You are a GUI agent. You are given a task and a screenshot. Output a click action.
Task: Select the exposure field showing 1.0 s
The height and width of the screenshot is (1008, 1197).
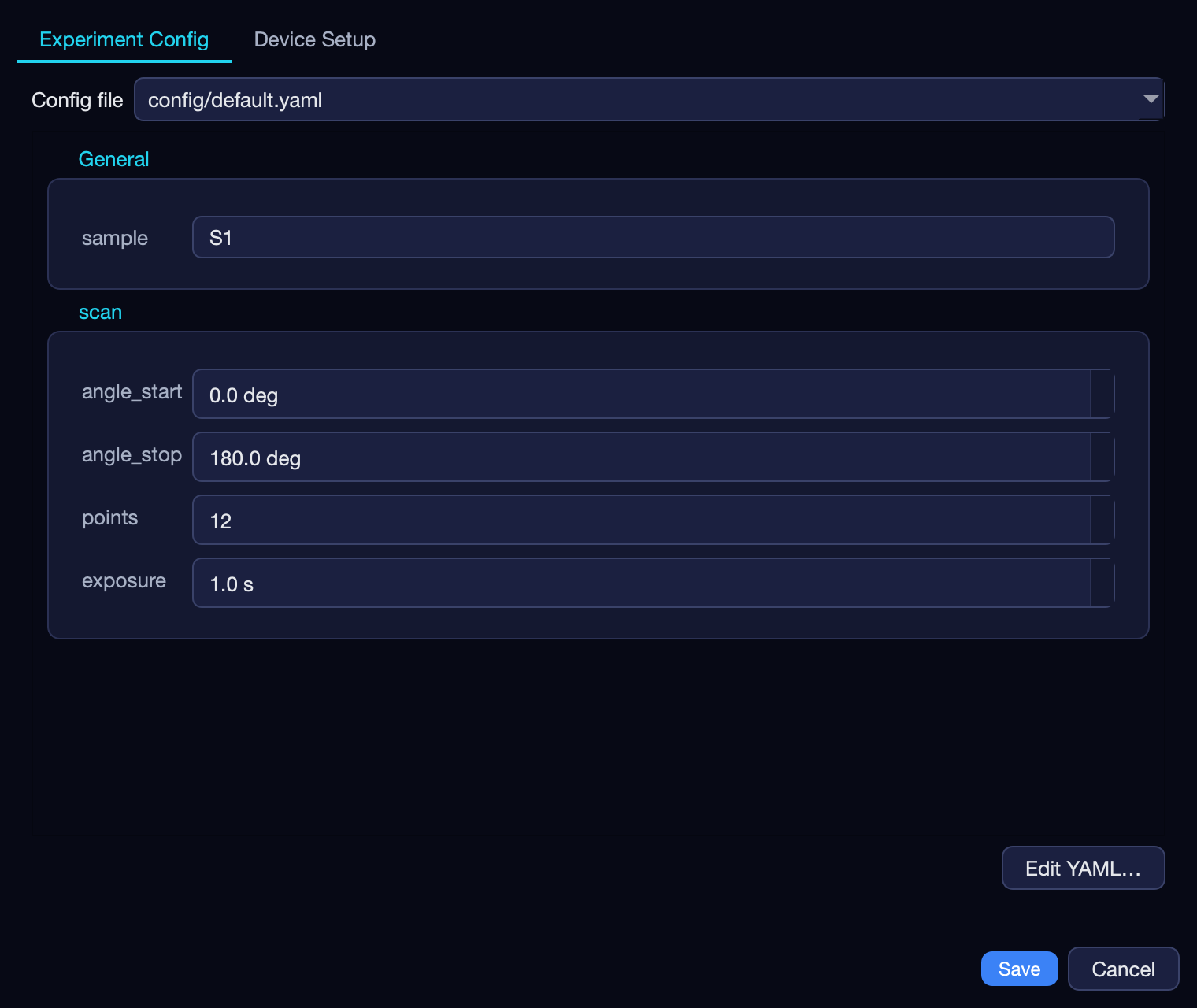[654, 583]
